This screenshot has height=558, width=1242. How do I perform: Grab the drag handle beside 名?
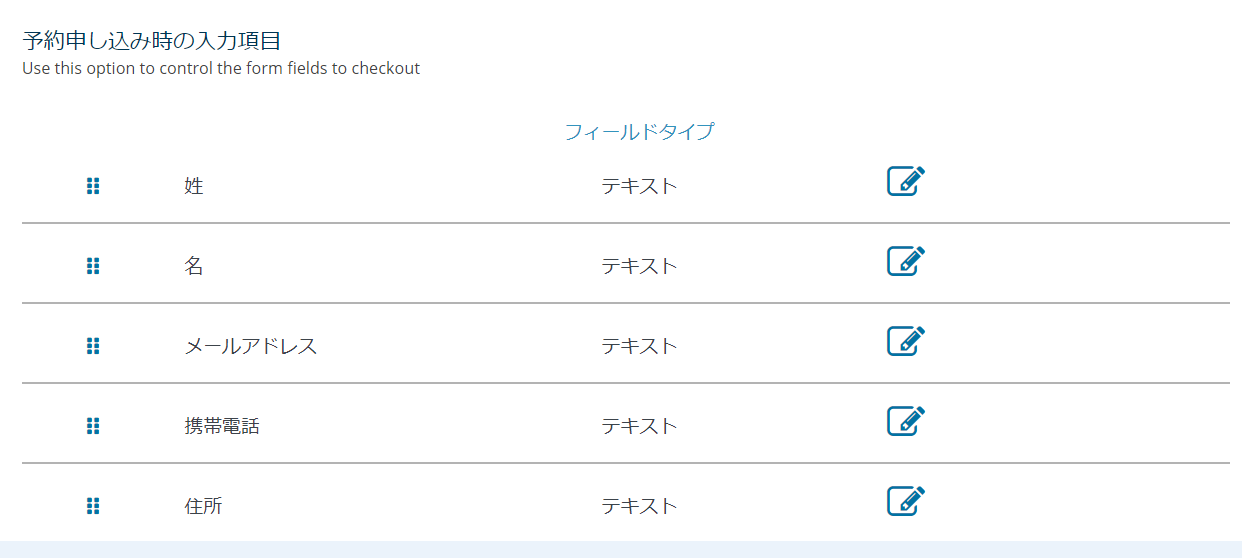coord(93,266)
